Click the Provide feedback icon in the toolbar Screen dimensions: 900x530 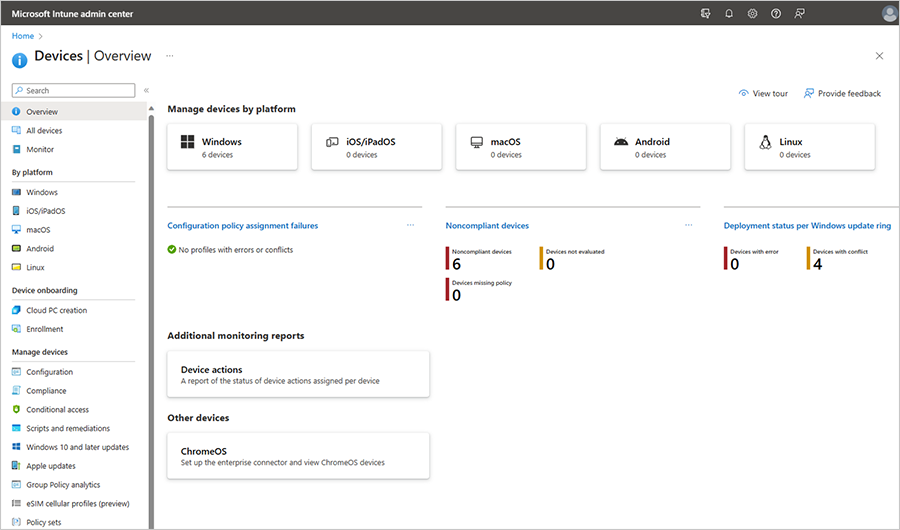[x=809, y=93]
